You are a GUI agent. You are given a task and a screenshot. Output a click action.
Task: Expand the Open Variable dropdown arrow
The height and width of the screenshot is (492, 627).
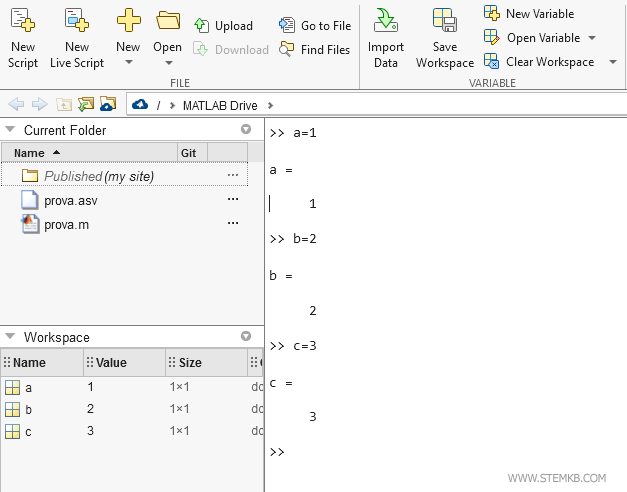[592, 38]
